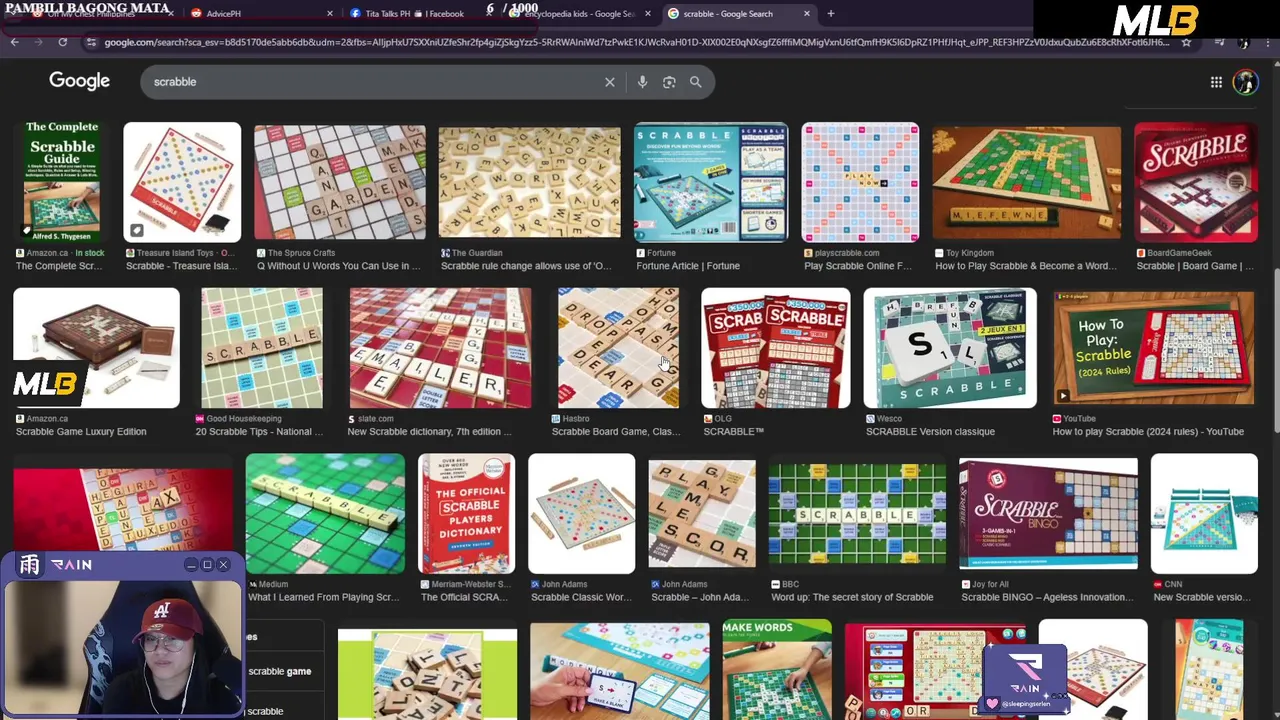The image size is (1280, 720).
Task: Click 'Word up: The secret story' link
Action: coord(852,598)
